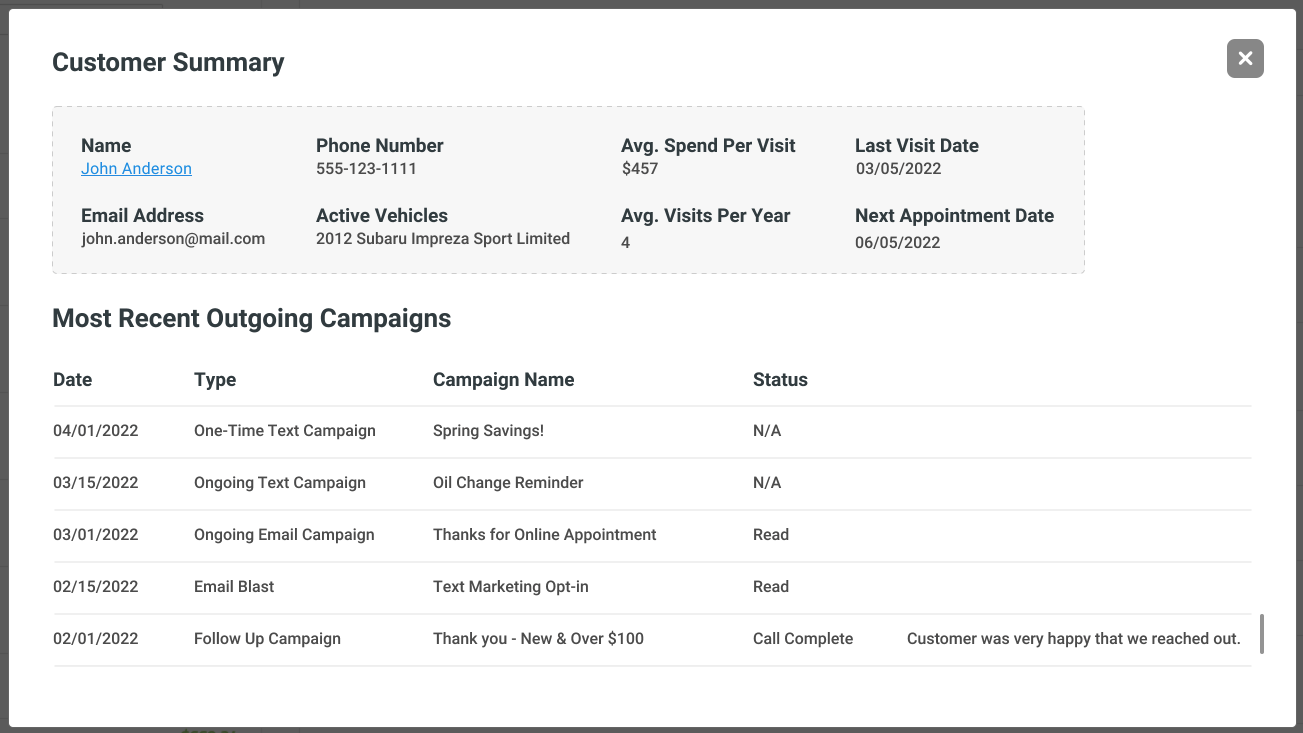
Task: Sort by the Campaign Name column header
Action: tap(503, 380)
